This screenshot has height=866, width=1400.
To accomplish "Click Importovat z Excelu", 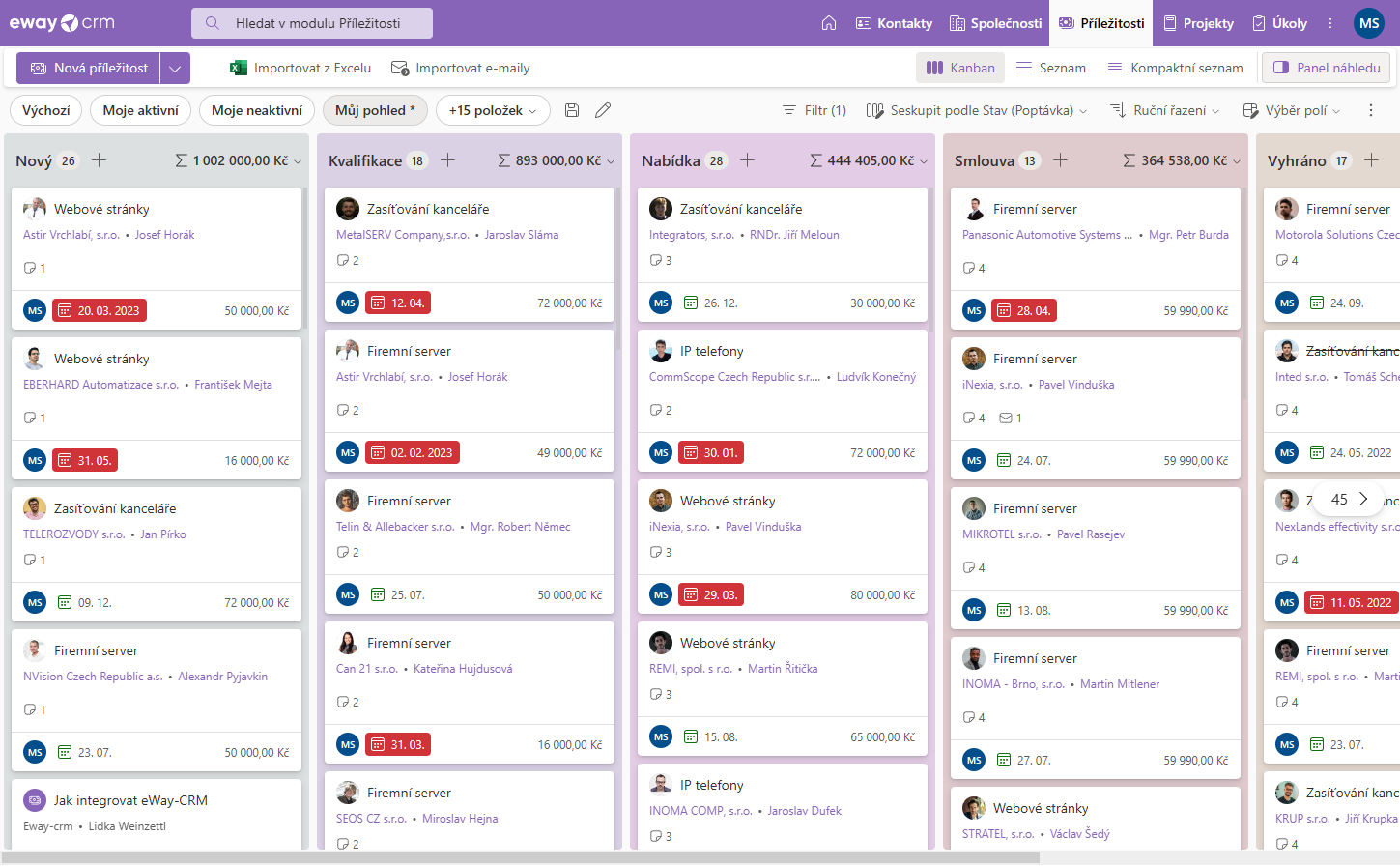I will [300, 68].
